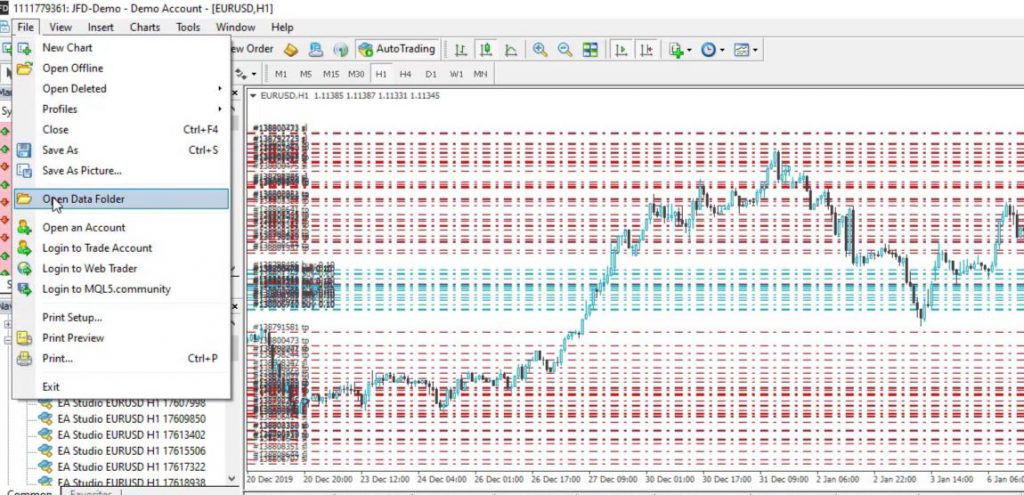This screenshot has width=1024, height=495.
Task: Choose Close from File menu
Action: 121,129
